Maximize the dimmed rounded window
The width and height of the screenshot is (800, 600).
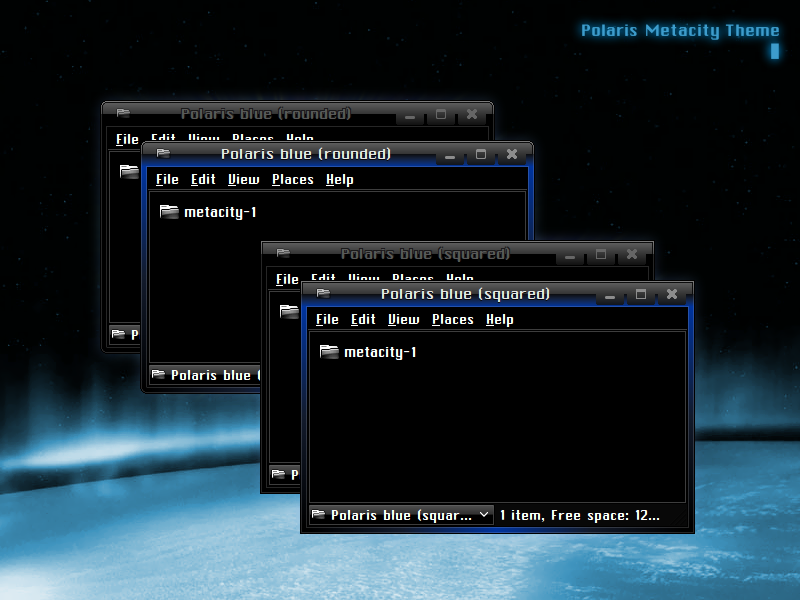441,115
